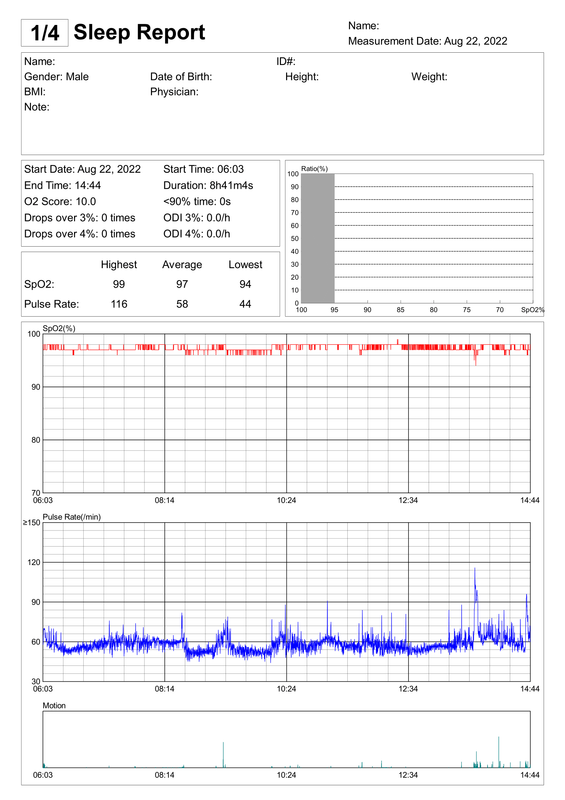Image resolution: width=565 pixels, height=800 pixels.
Task: Click the 'BMI:' label
Action: 35,92
